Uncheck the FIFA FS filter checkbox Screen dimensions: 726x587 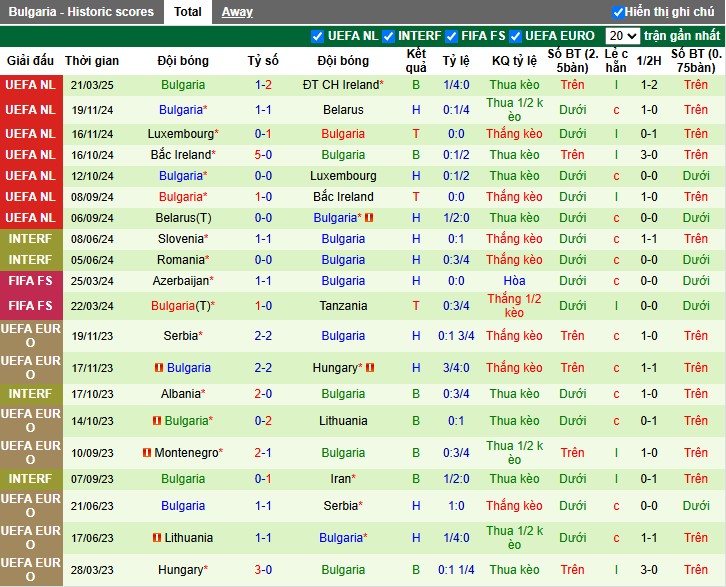pos(451,36)
